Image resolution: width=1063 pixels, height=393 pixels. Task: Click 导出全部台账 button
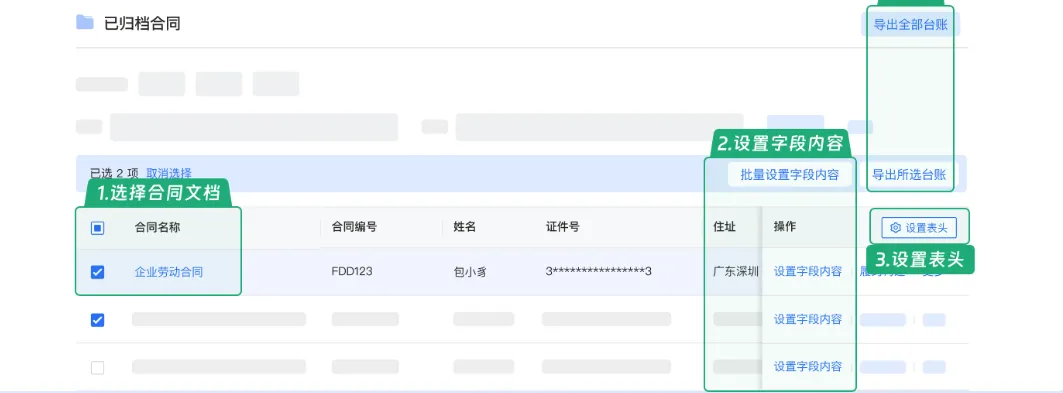[910, 25]
